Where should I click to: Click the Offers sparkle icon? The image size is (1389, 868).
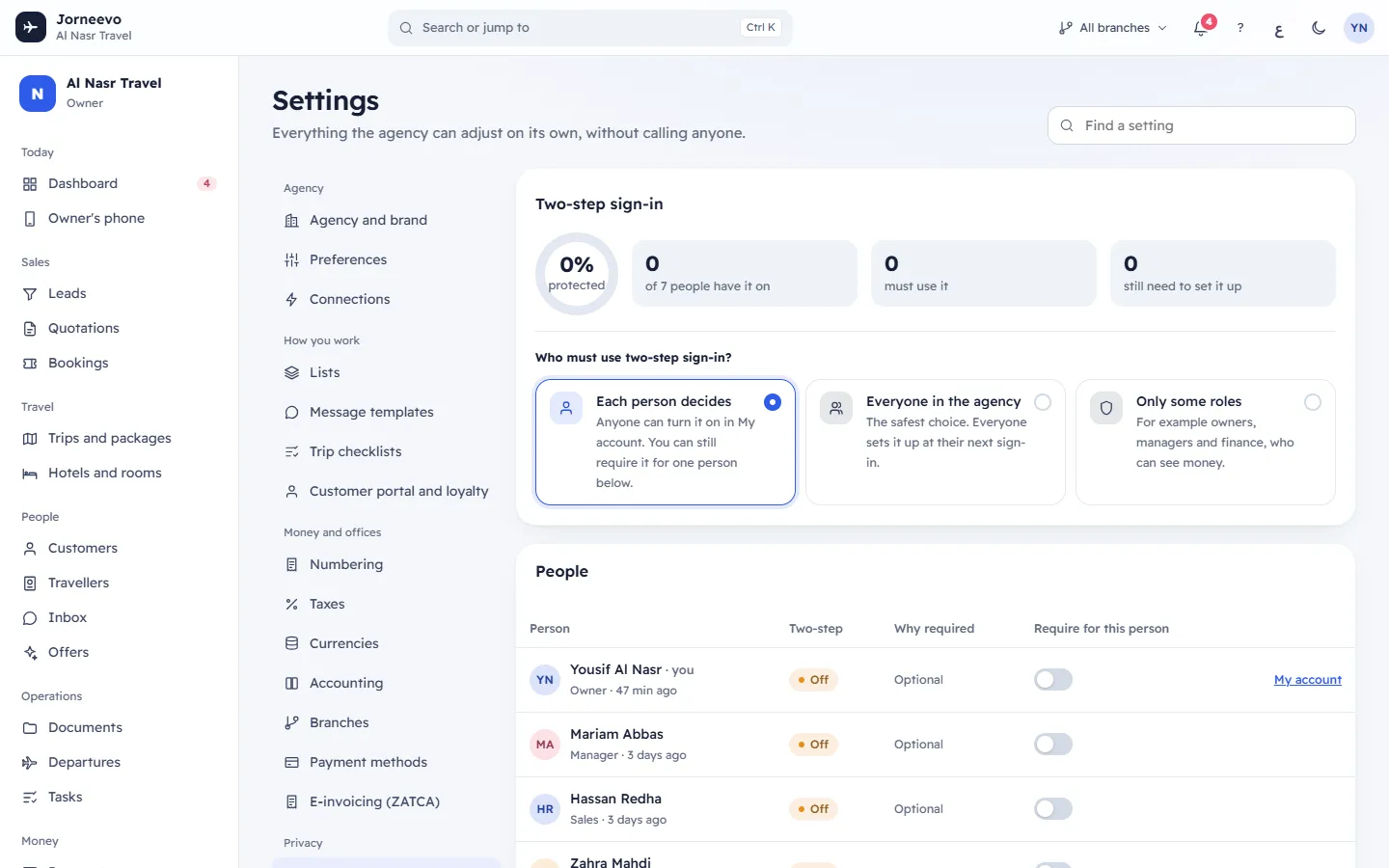pos(30,652)
